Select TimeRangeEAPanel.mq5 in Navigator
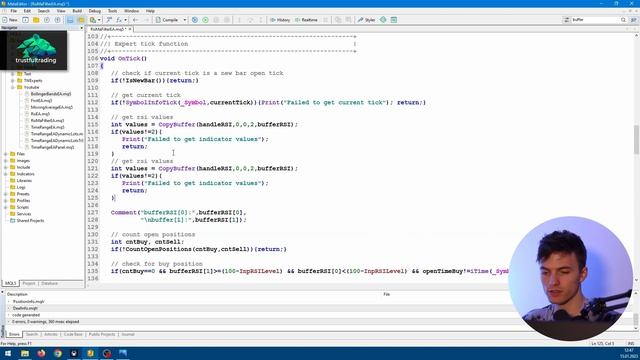The height and width of the screenshot is (360, 640). pos(52,147)
